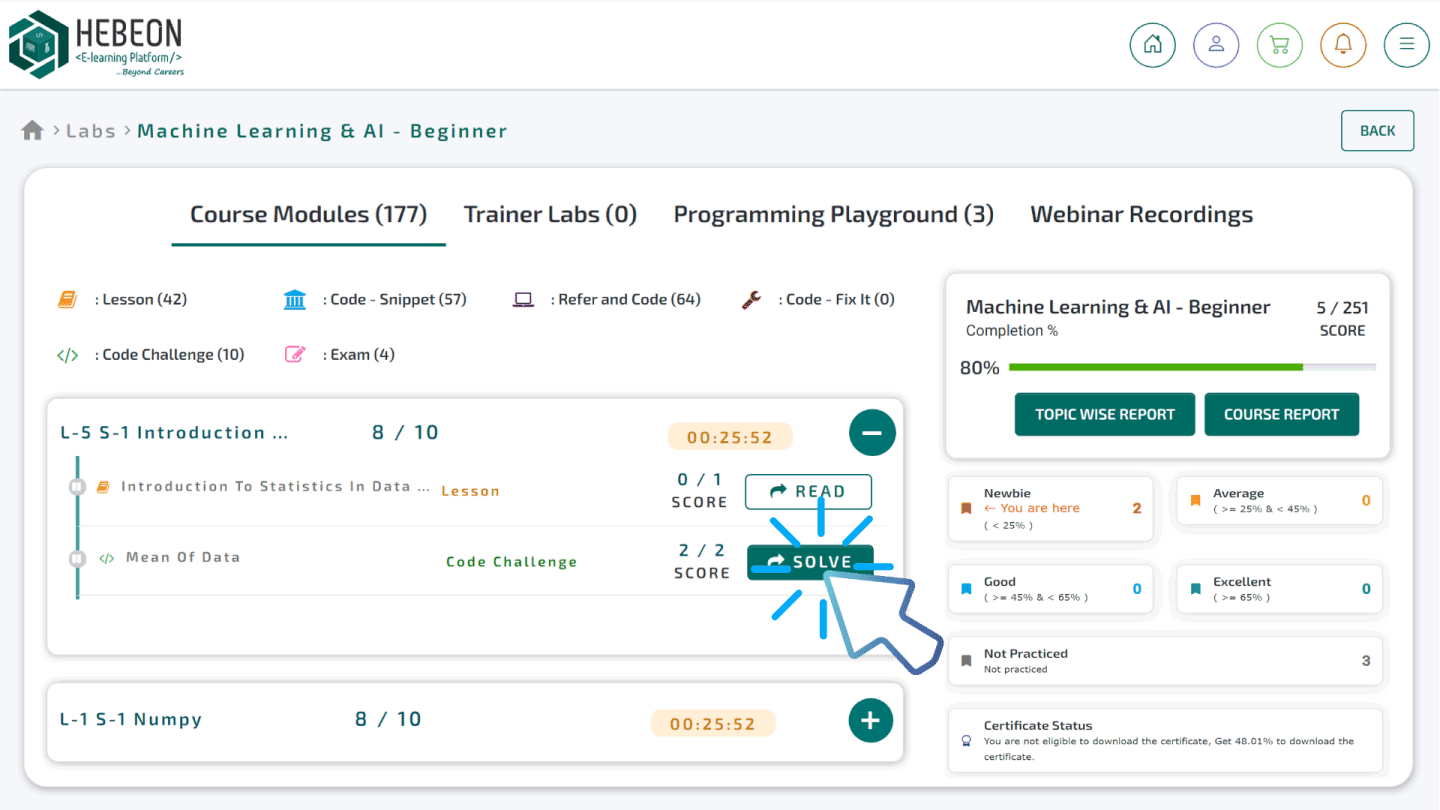
Task: Click the BACK button
Action: point(1377,131)
